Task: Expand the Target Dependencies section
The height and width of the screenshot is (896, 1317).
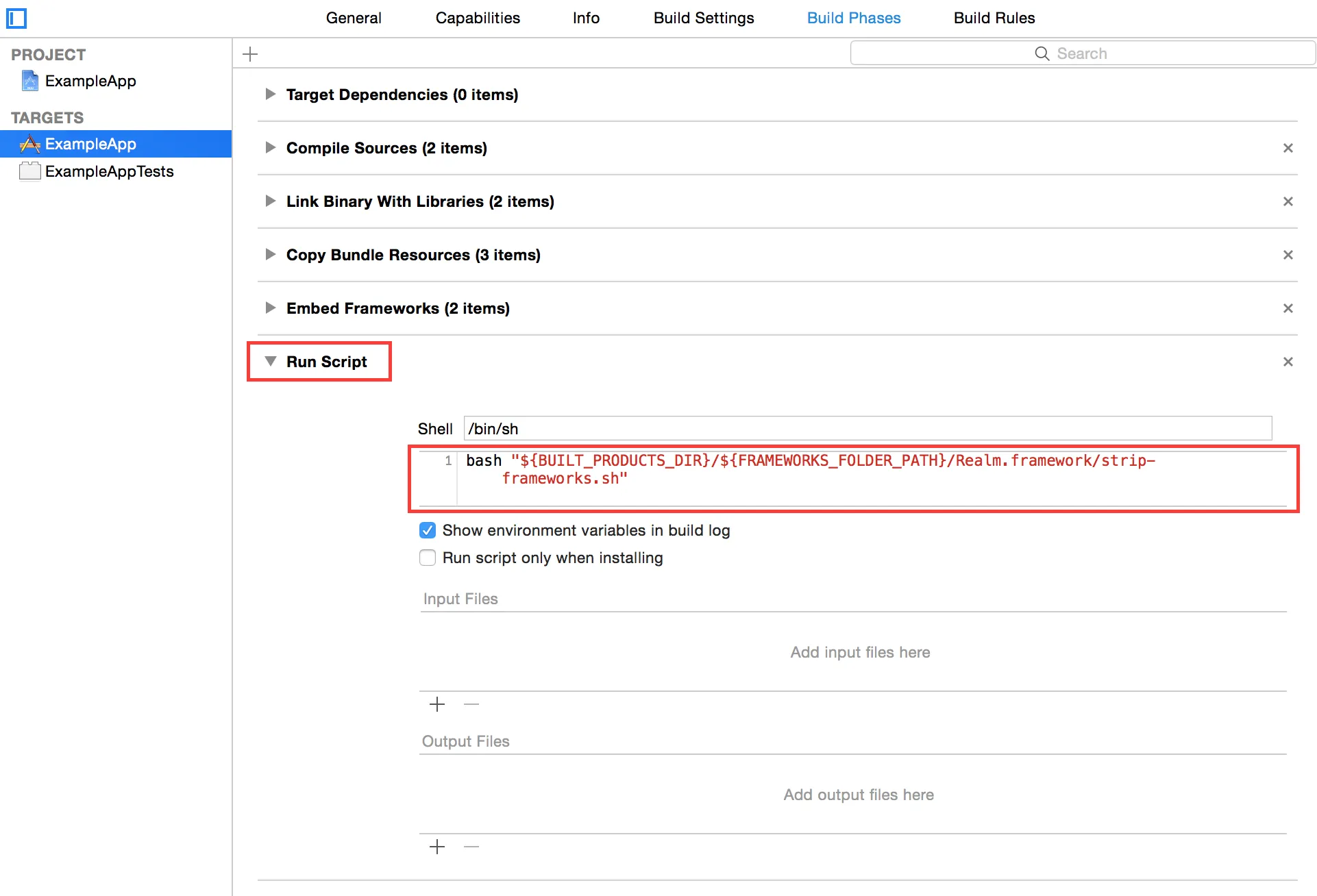Action: [x=271, y=95]
